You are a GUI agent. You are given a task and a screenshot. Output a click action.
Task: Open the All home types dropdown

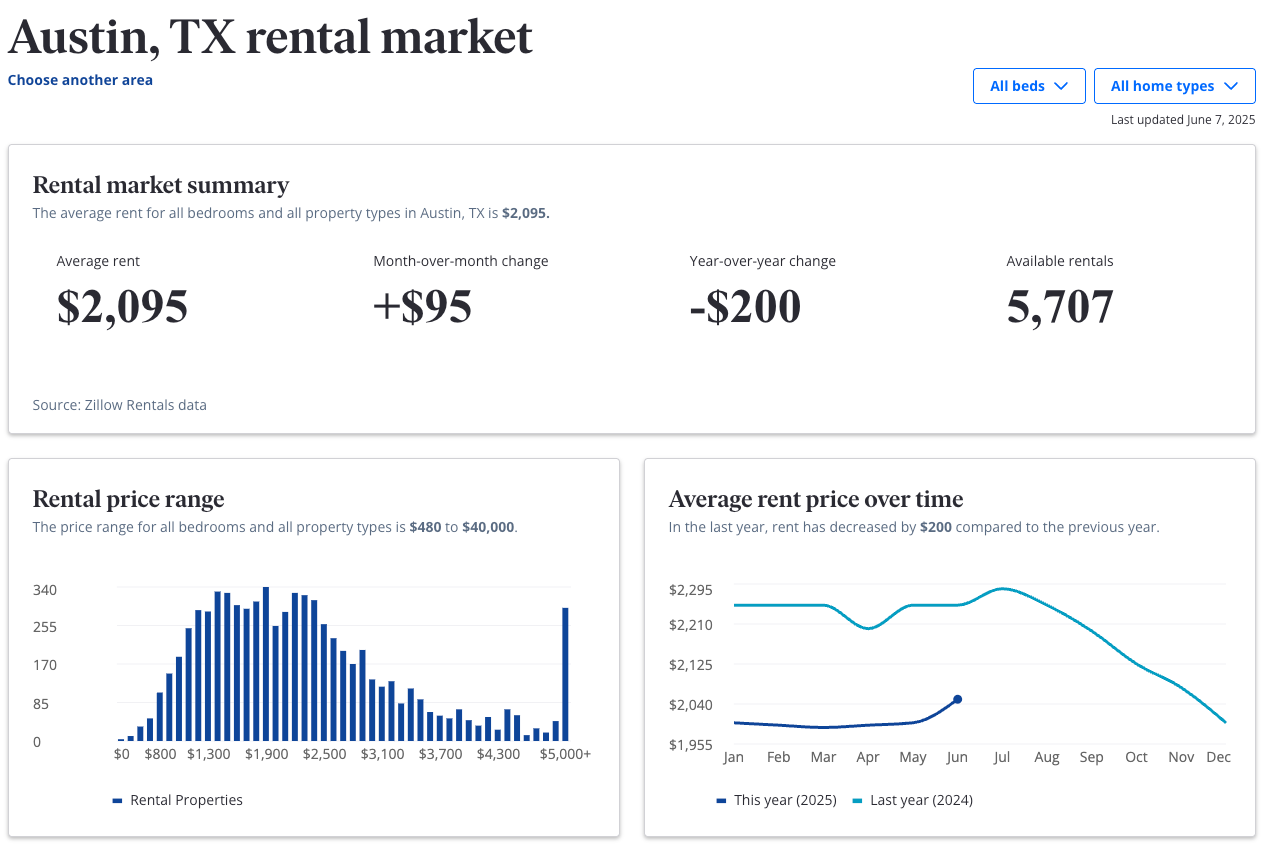[1174, 86]
